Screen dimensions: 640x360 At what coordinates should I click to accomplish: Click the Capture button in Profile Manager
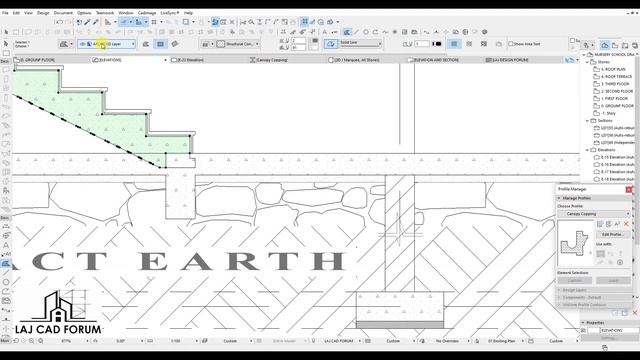pyautogui.click(x=575, y=280)
